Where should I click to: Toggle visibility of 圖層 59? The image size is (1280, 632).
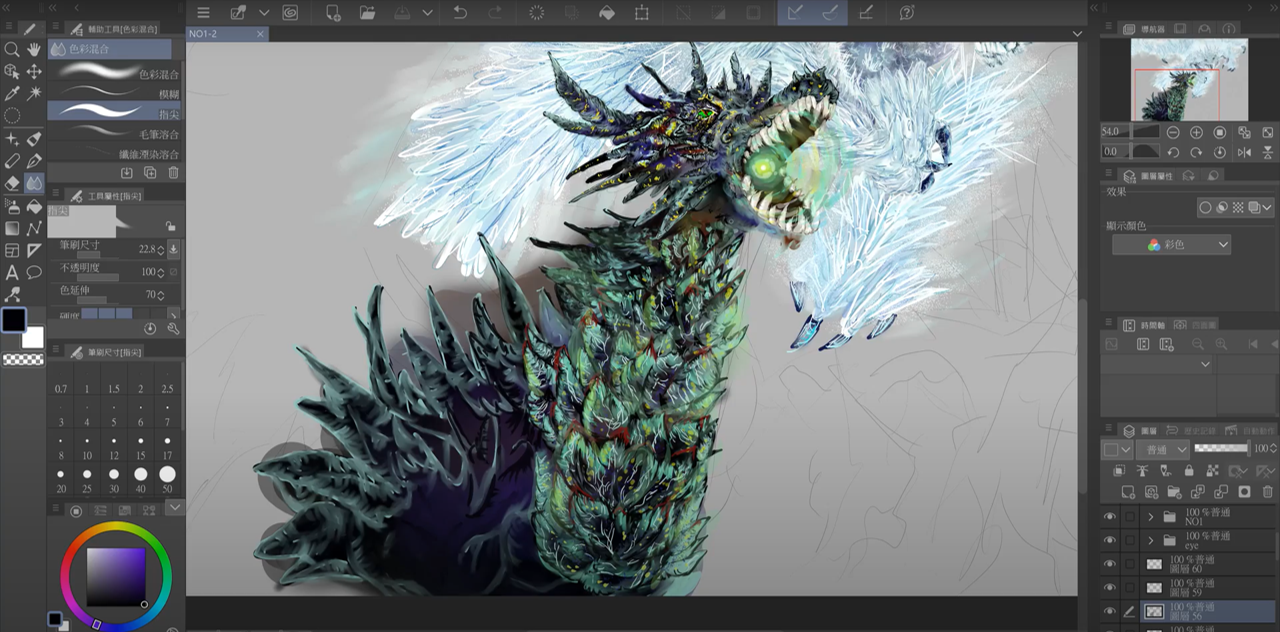click(1109, 588)
